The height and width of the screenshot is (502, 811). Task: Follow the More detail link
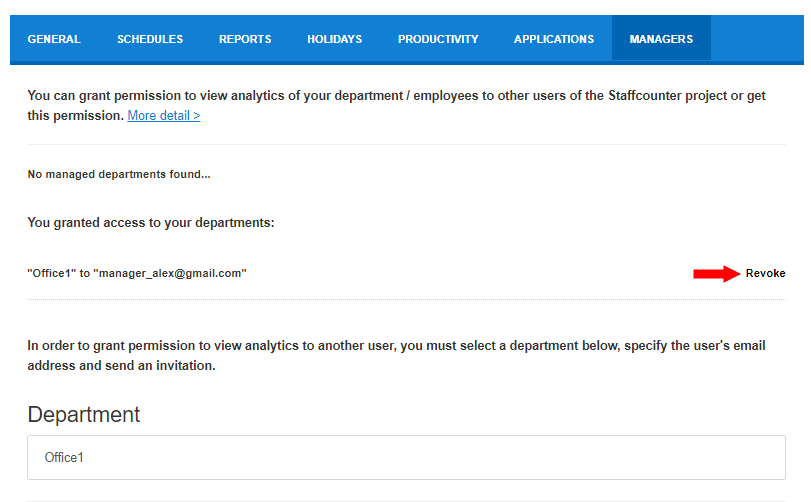coord(164,115)
